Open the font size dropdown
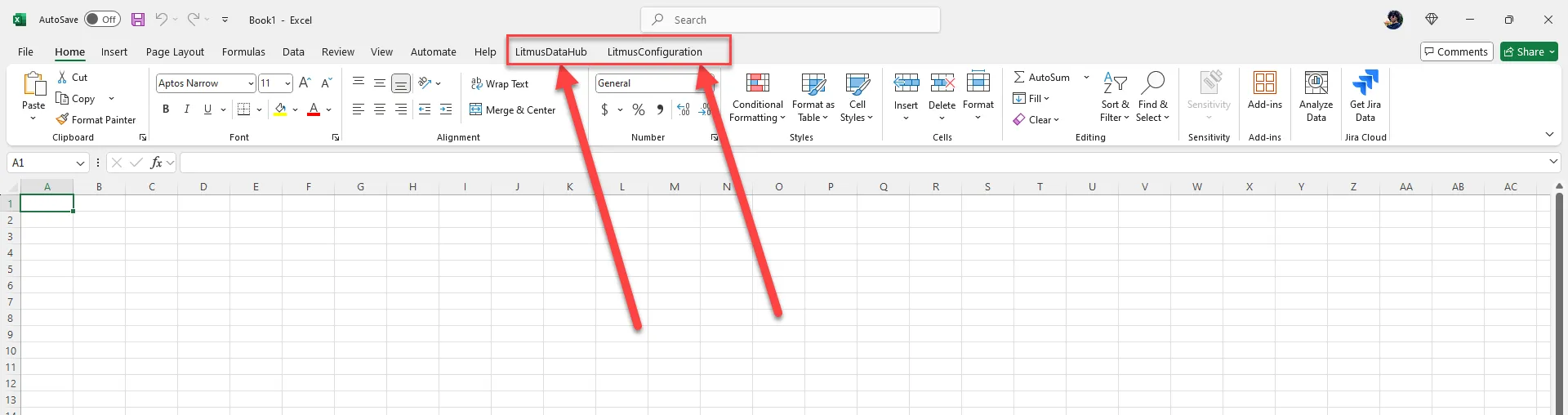1568x415 pixels. coord(287,83)
